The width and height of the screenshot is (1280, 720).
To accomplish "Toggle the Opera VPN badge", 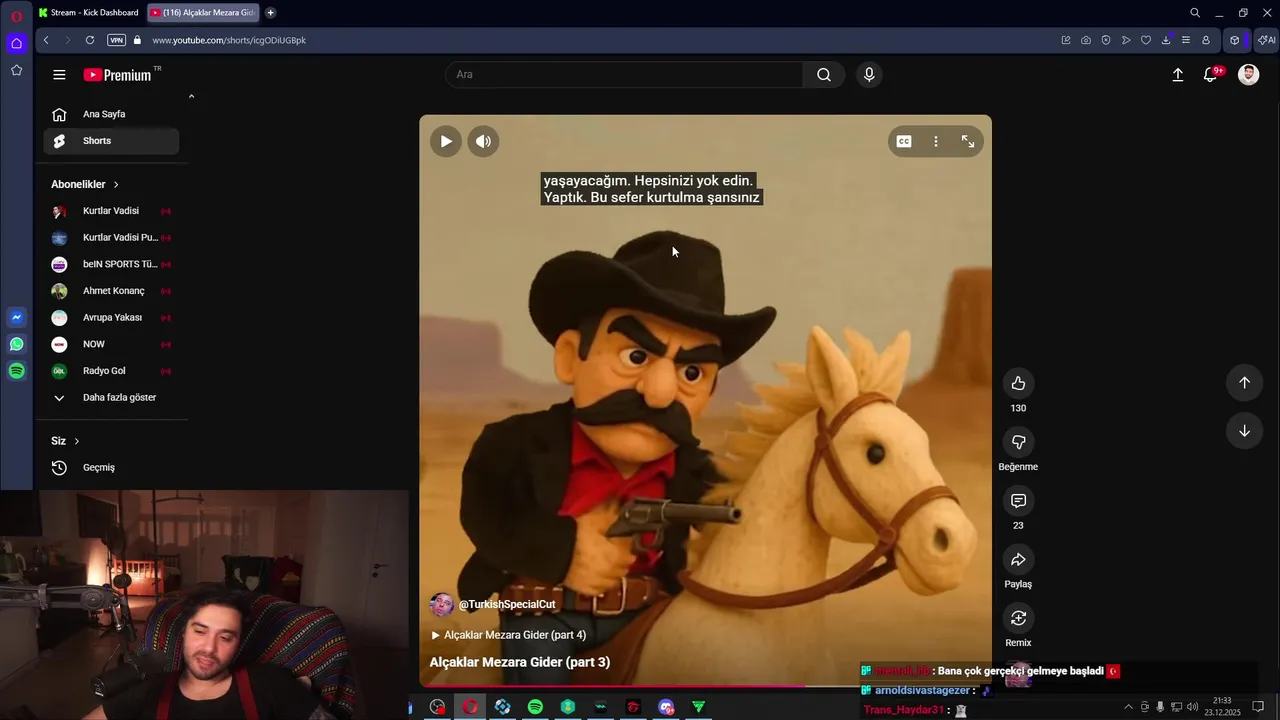I will 116,40.
